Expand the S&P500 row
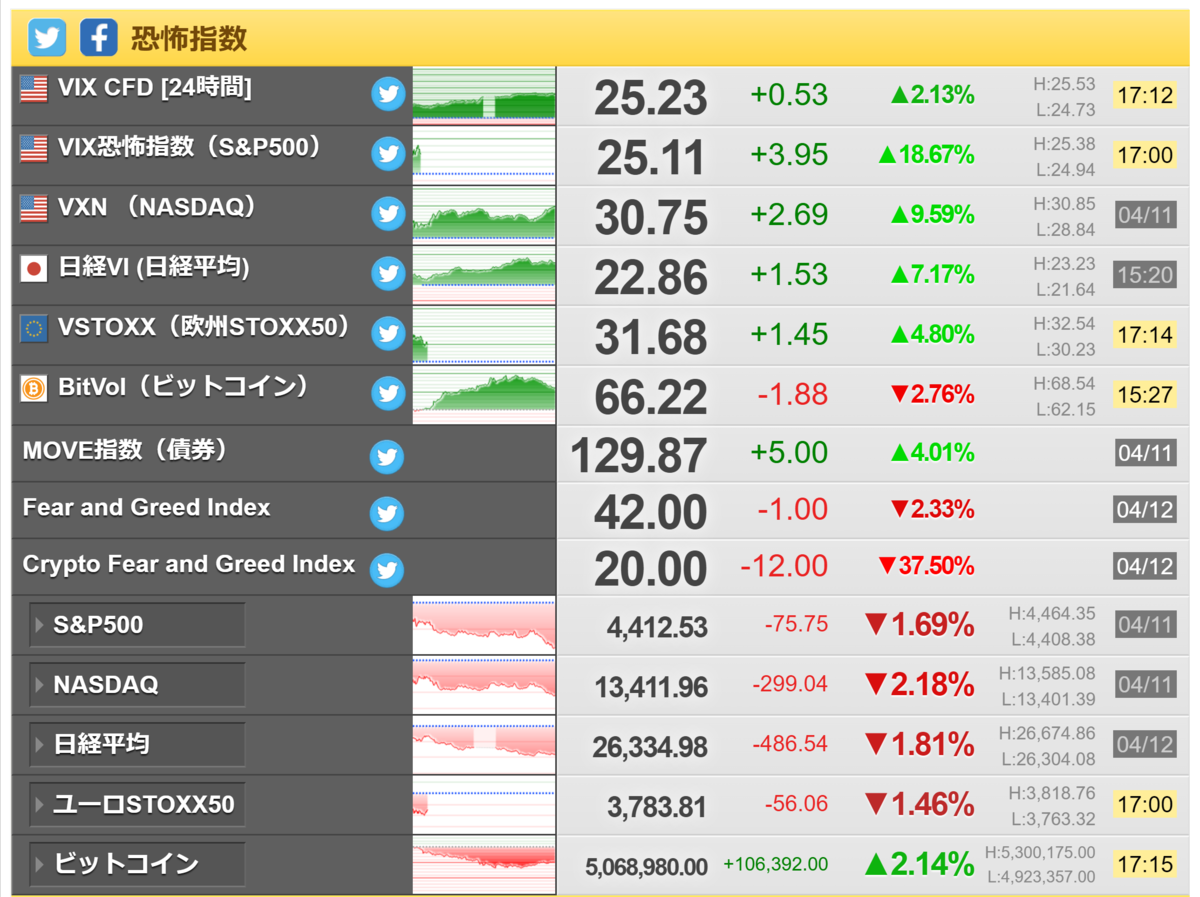 137,625
